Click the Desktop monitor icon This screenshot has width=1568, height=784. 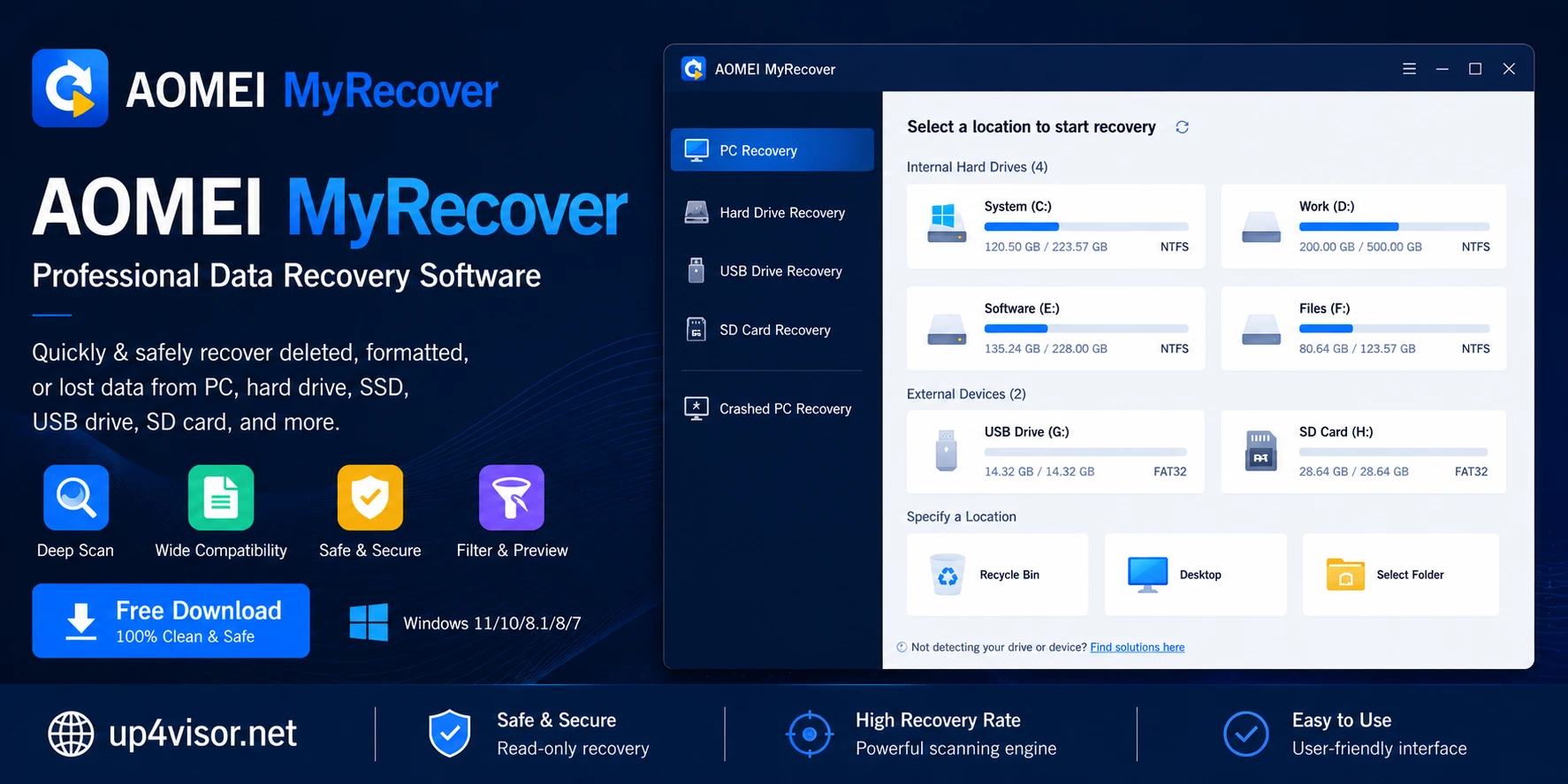tap(1147, 575)
